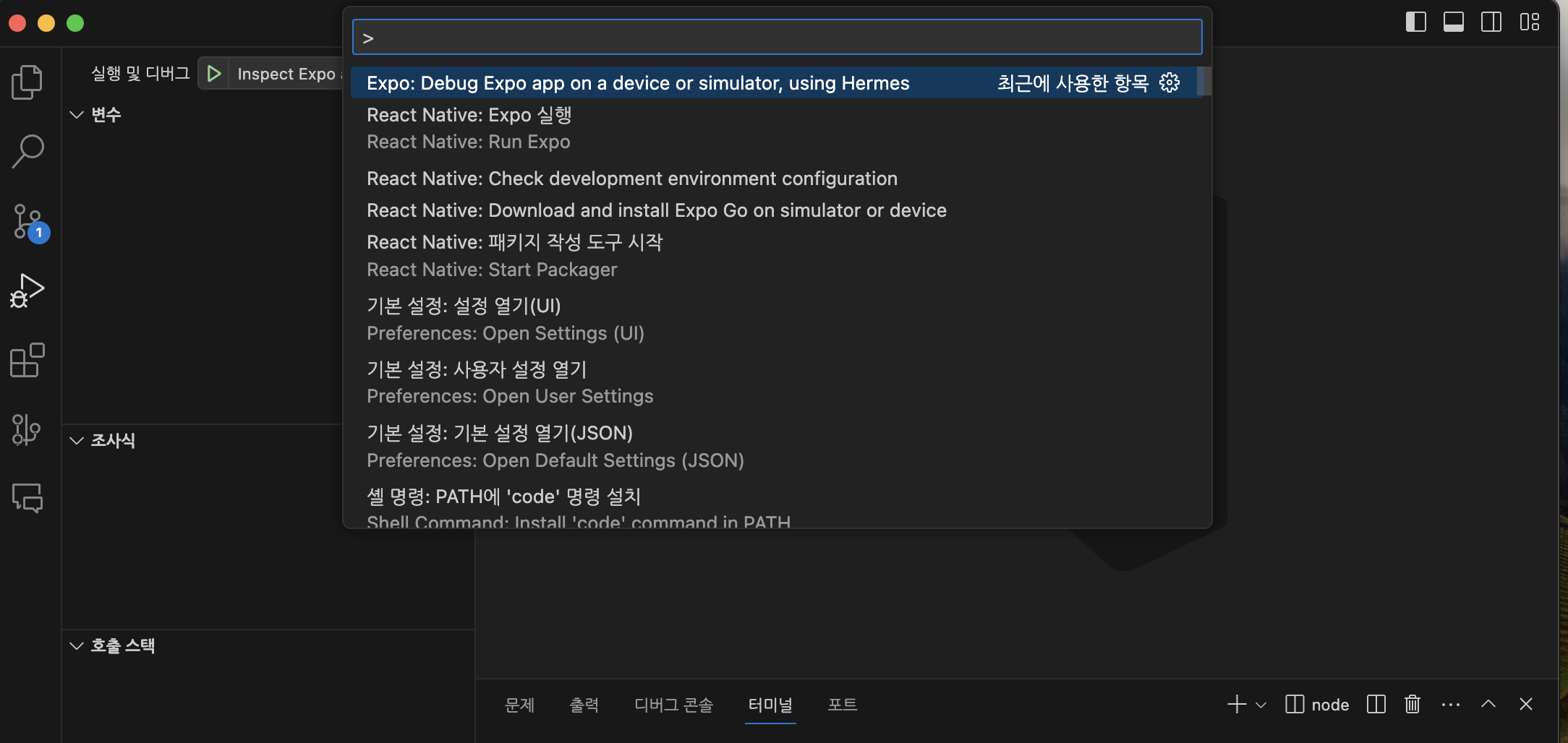Focus the command palette input field
The width and height of the screenshot is (1568, 743).
(777, 37)
